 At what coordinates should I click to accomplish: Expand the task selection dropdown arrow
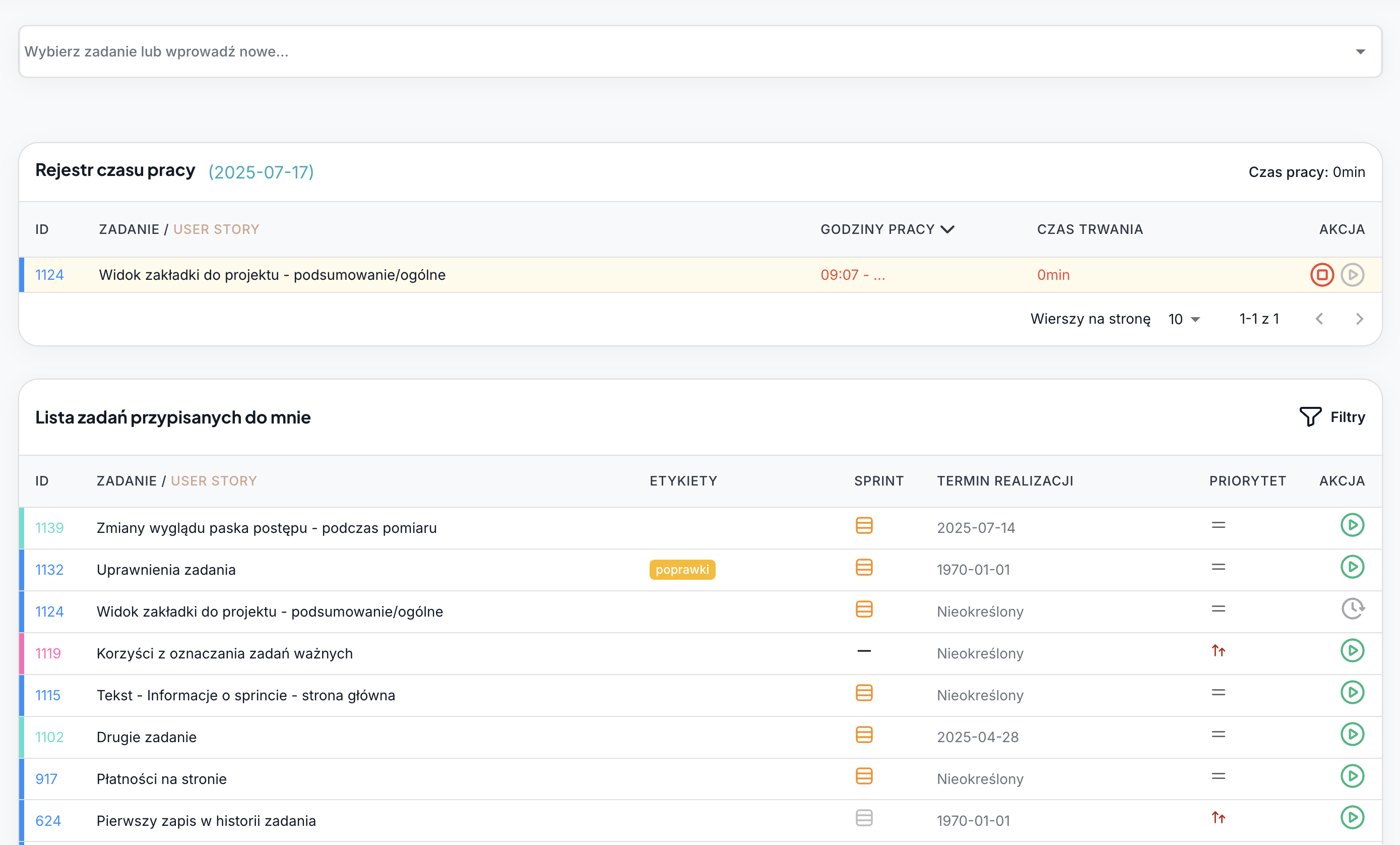coord(1360,52)
